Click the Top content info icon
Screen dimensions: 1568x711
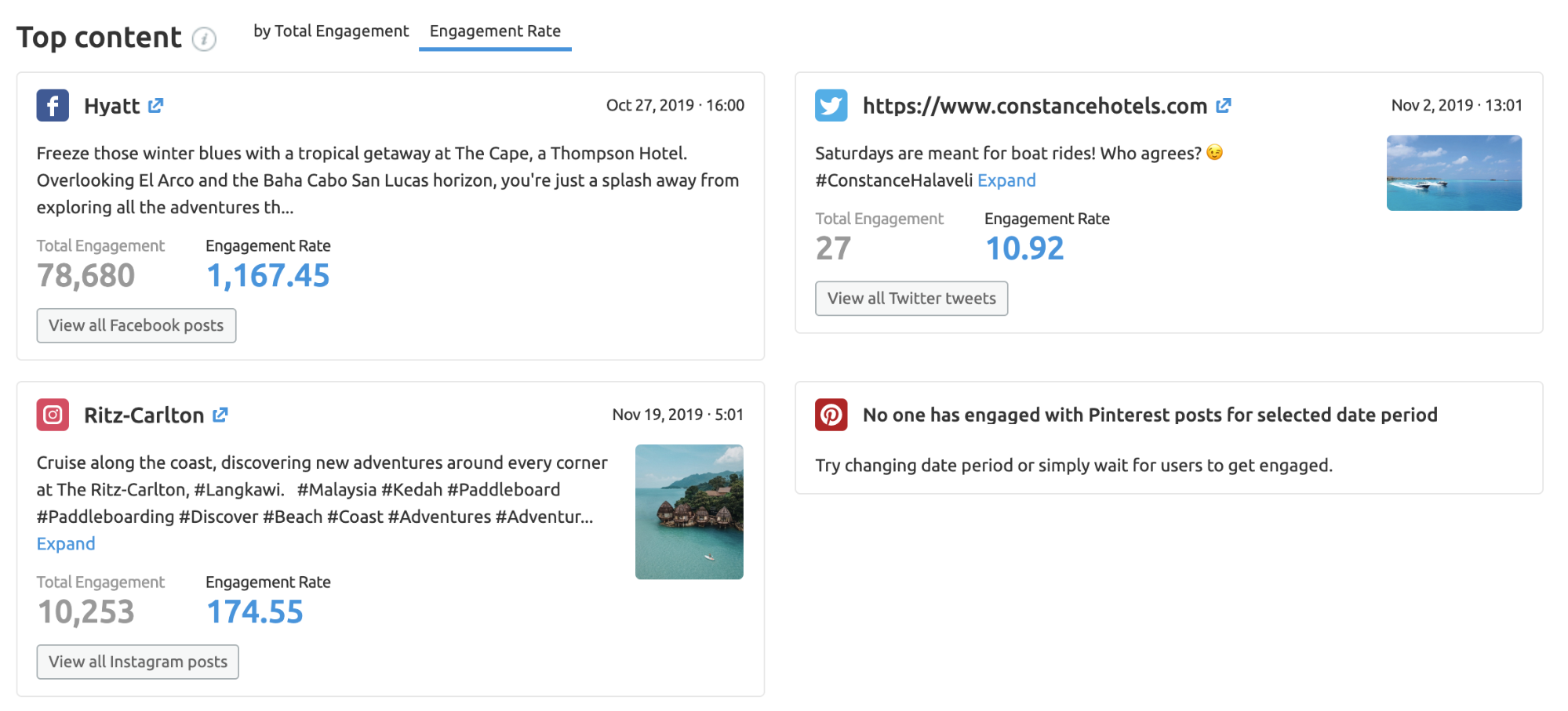click(204, 39)
